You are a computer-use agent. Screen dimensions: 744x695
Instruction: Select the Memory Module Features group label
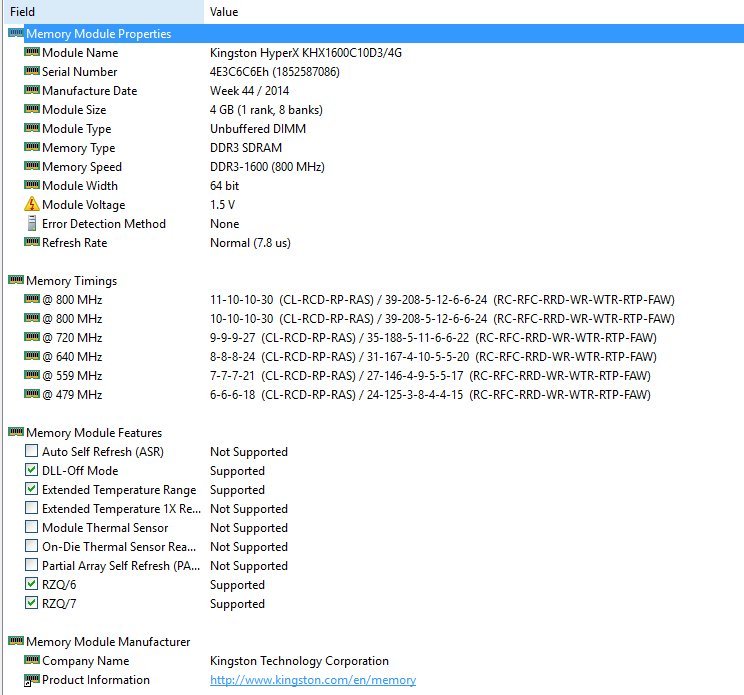click(x=94, y=433)
